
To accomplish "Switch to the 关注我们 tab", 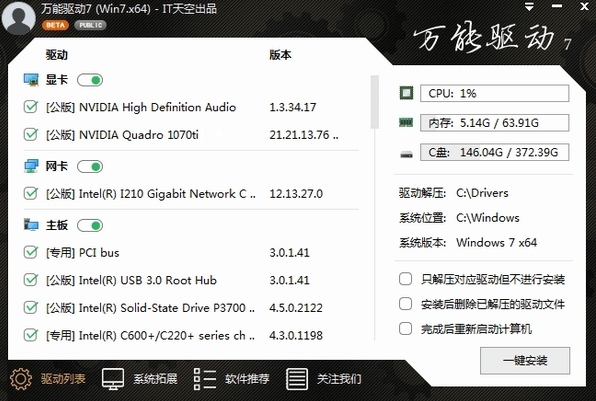I will pos(339,379).
